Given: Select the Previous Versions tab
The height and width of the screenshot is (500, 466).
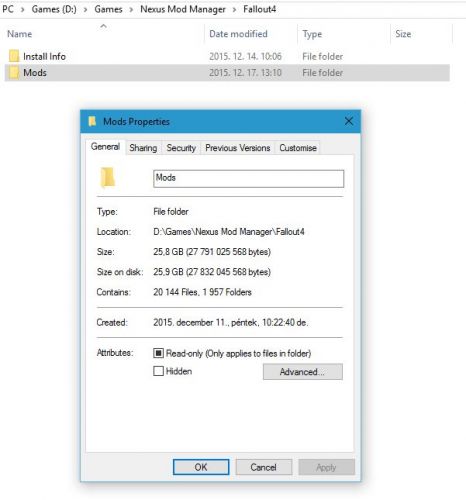Looking at the screenshot, I should coord(237,148).
